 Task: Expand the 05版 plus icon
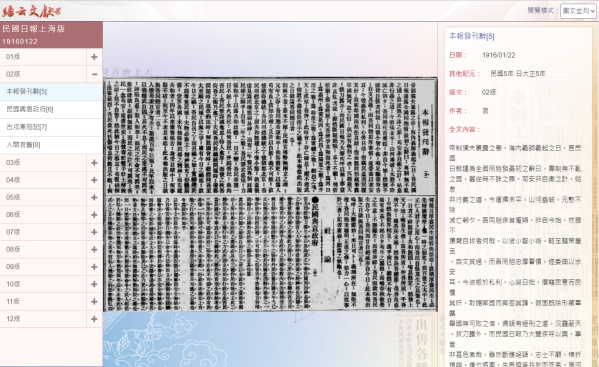tap(94, 197)
